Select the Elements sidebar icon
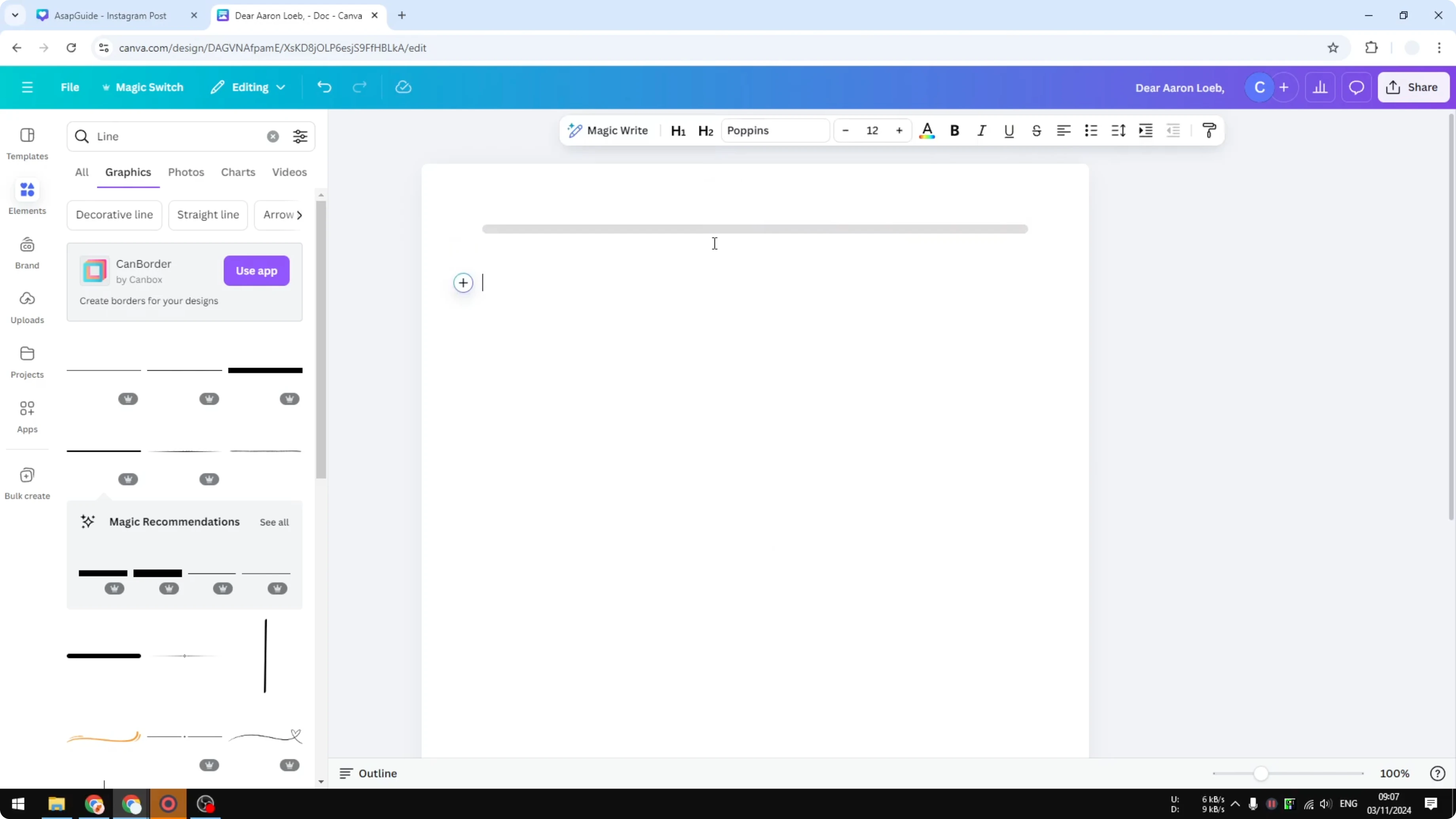 tap(27, 197)
